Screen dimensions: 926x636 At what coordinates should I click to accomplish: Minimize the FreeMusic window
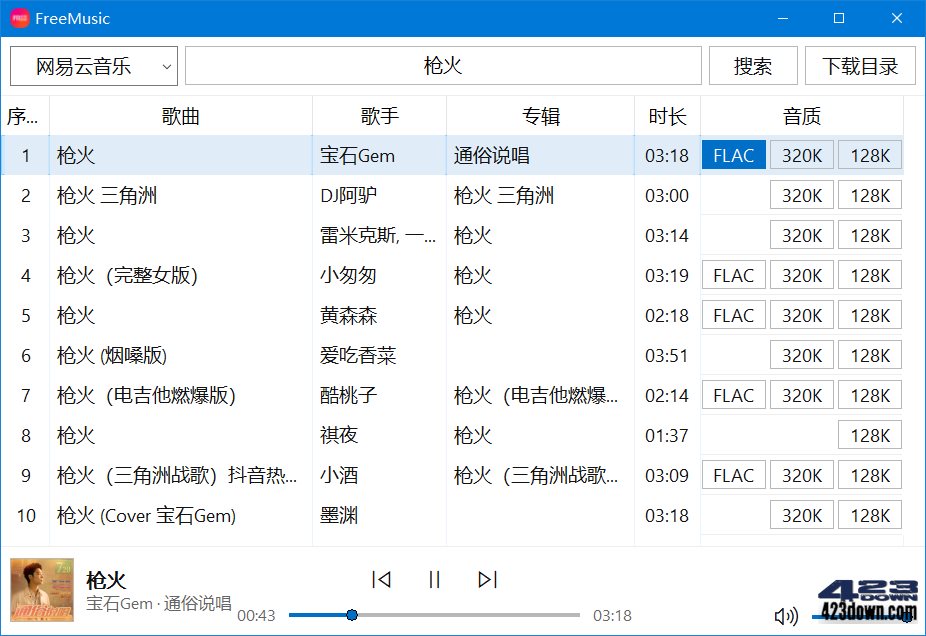[783, 18]
